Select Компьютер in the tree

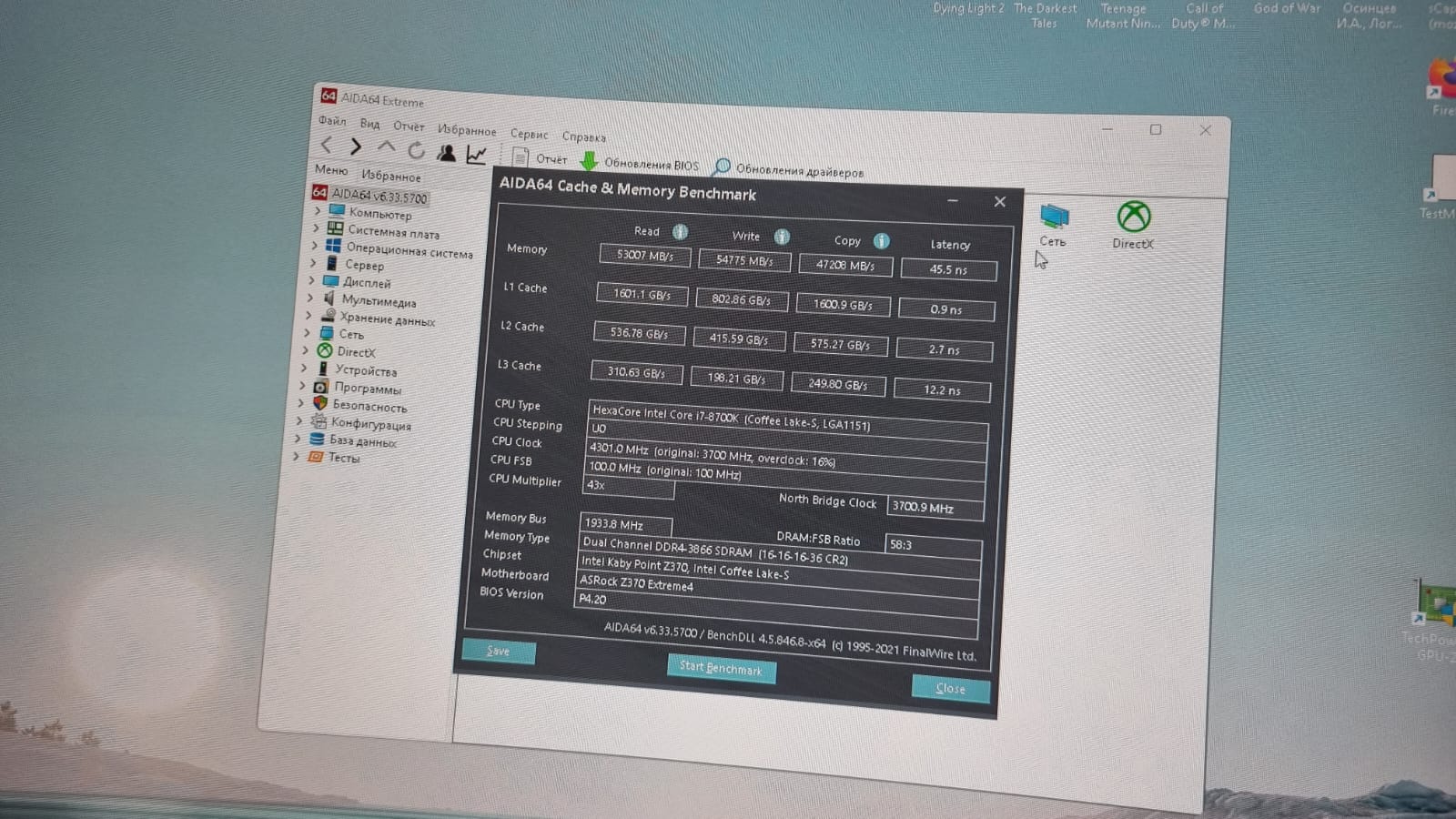tap(379, 214)
